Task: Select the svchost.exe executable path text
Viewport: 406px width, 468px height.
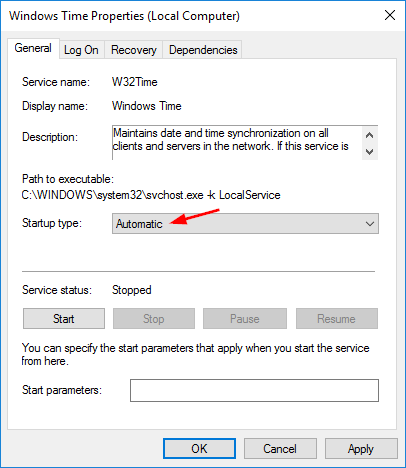Action: coord(151,195)
